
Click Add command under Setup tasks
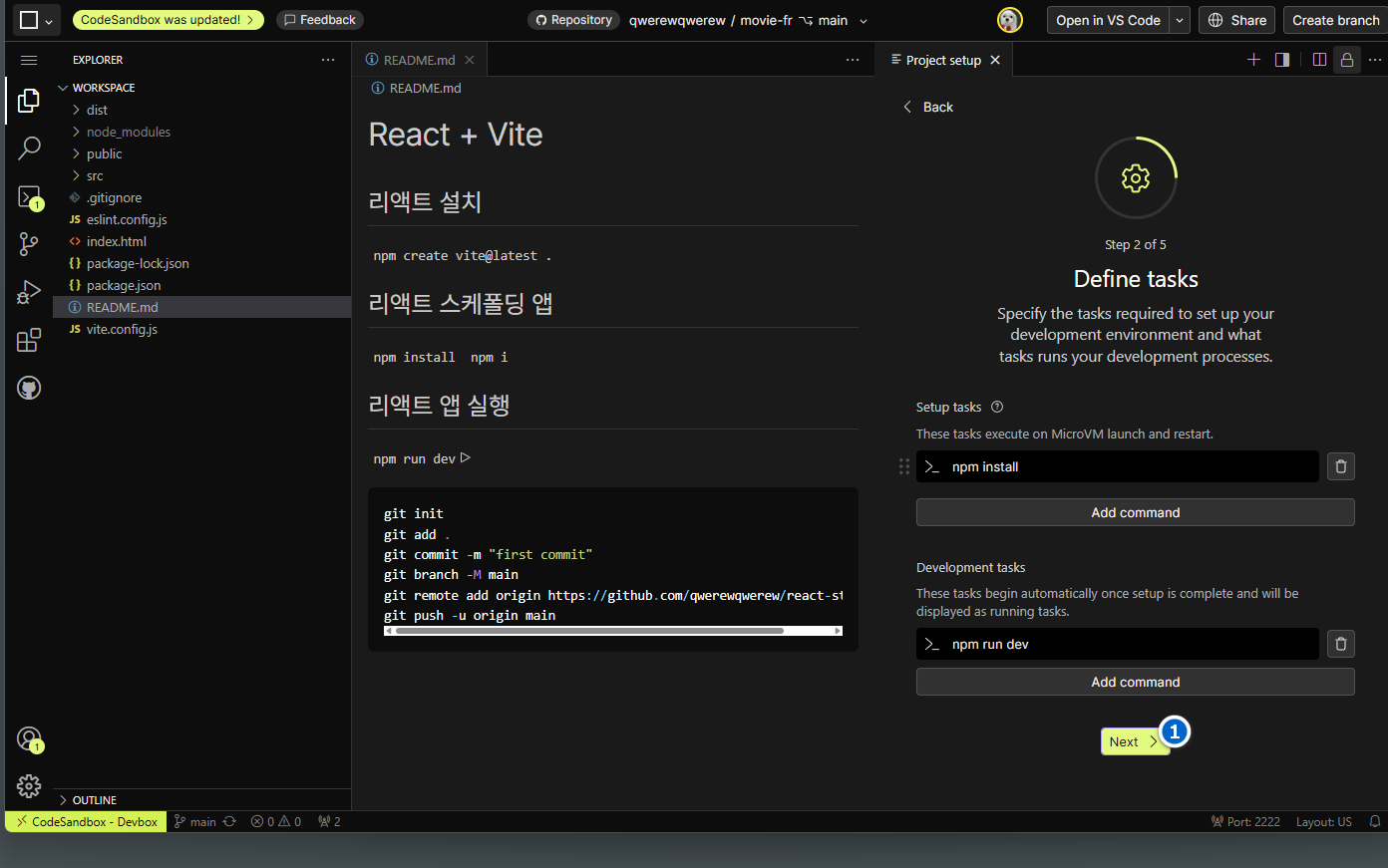pyautogui.click(x=1135, y=512)
